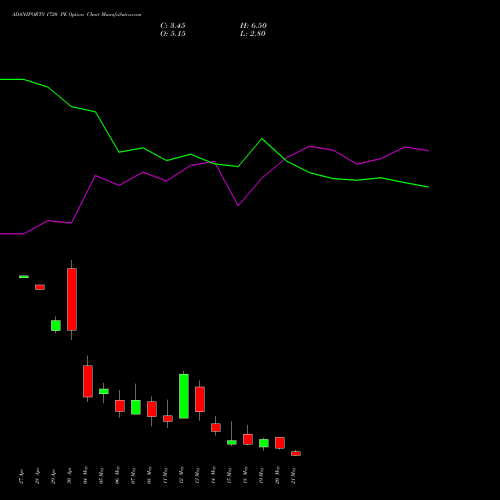Select the tall red candle above 30 Apr
The width and height of the screenshot is (500, 500).
[72, 299]
